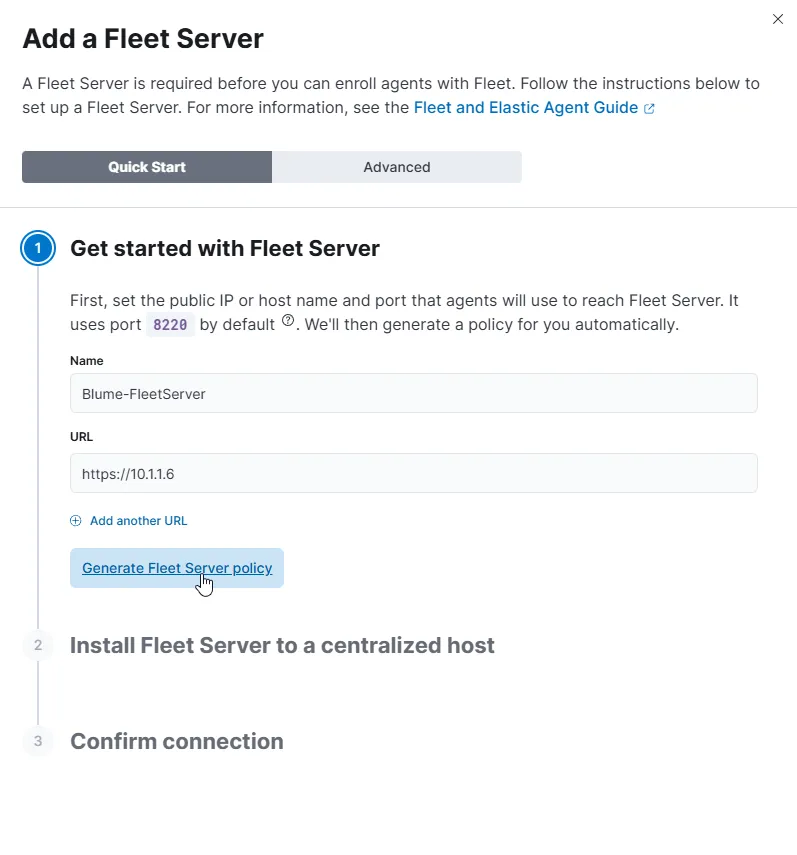
Task: Close the Add a Fleet Server flyout
Action: (778, 19)
